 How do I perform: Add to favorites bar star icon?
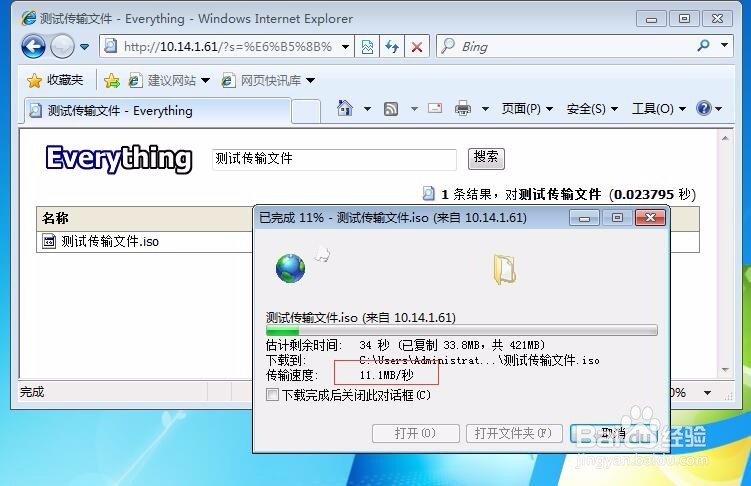(112, 80)
